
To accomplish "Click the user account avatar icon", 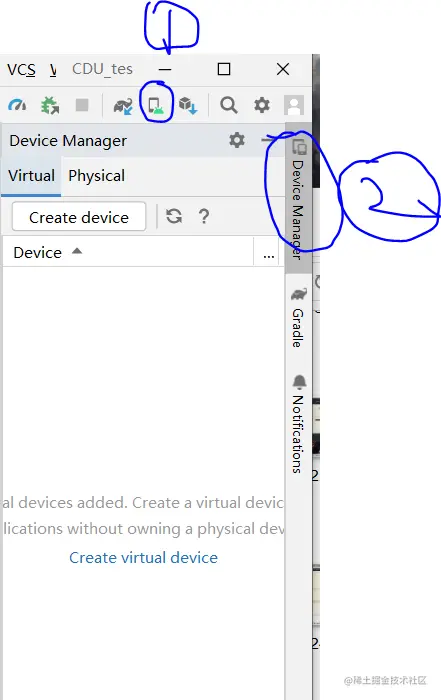I will [x=294, y=105].
